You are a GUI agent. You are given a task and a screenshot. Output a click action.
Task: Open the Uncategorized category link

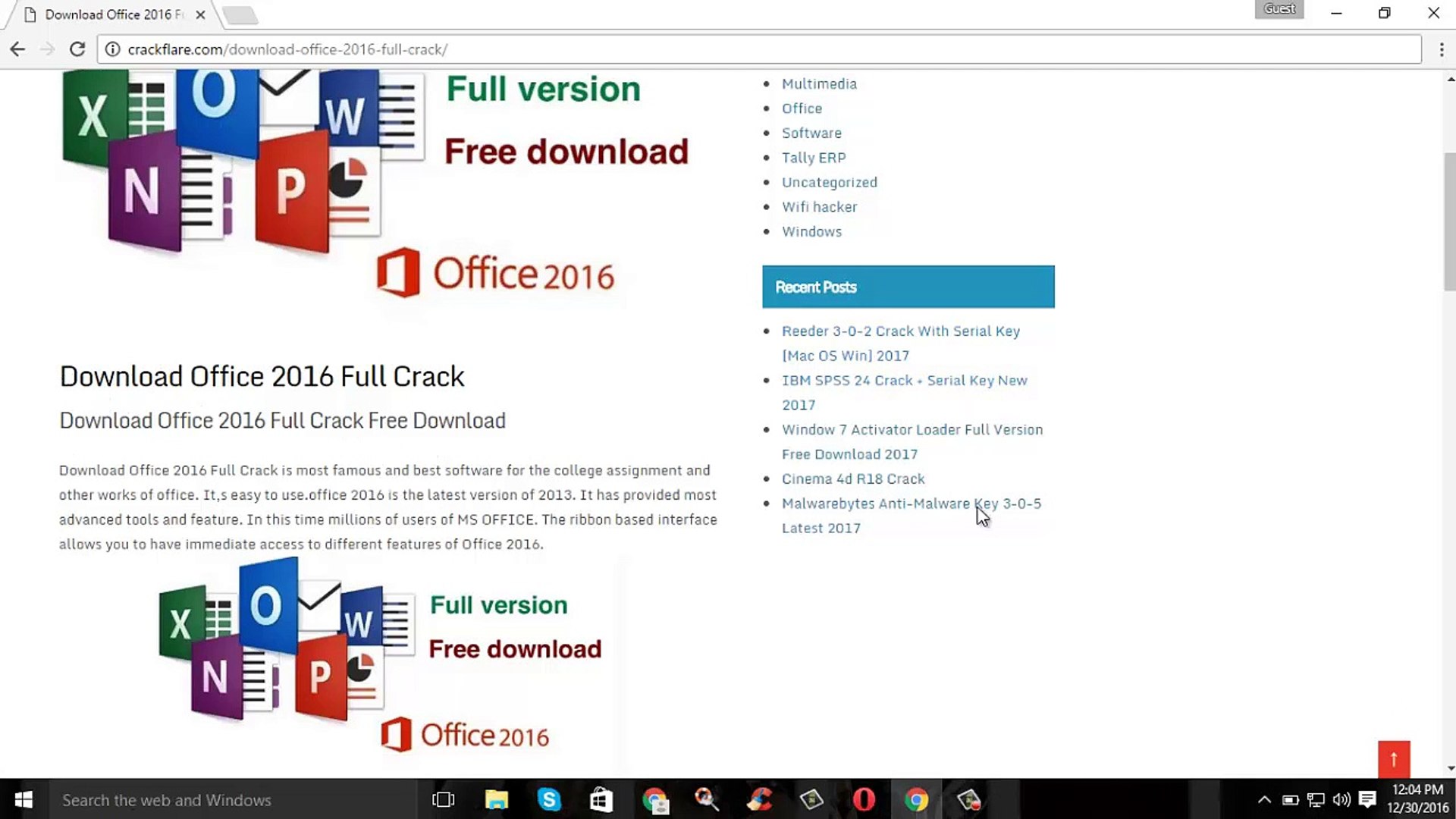pyautogui.click(x=830, y=183)
